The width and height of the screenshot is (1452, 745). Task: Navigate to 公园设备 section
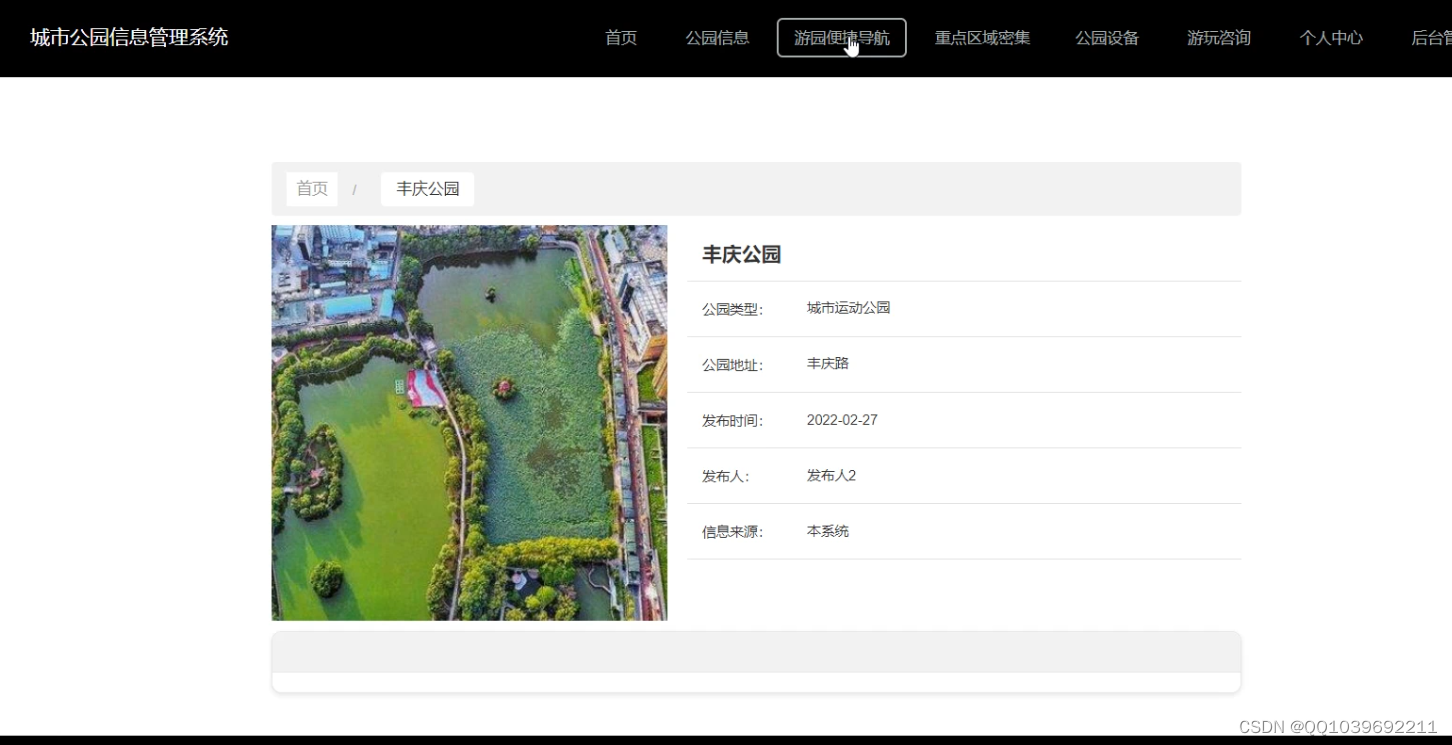click(x=1107, y=38)
